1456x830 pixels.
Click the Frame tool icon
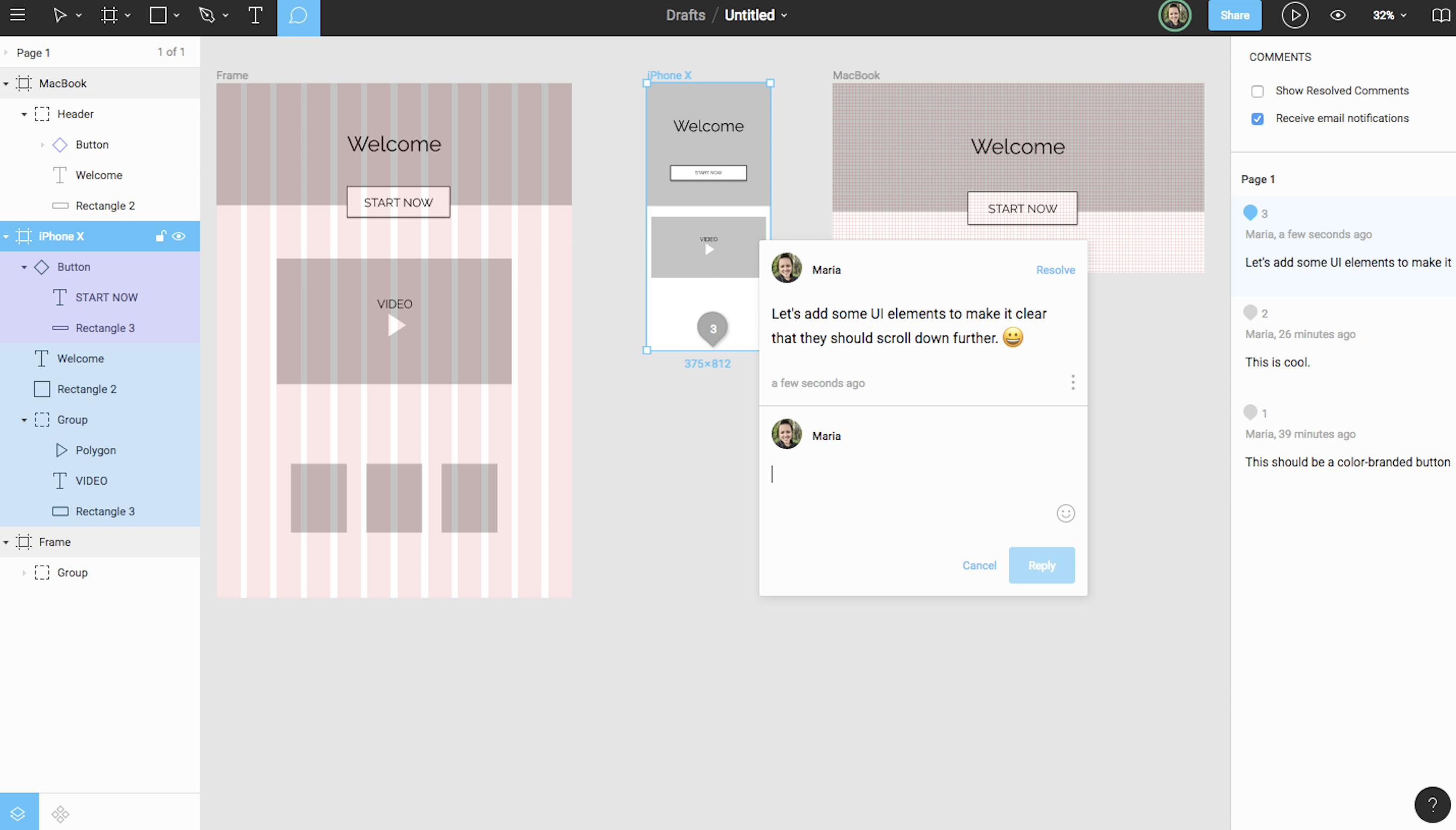point(108,15)
